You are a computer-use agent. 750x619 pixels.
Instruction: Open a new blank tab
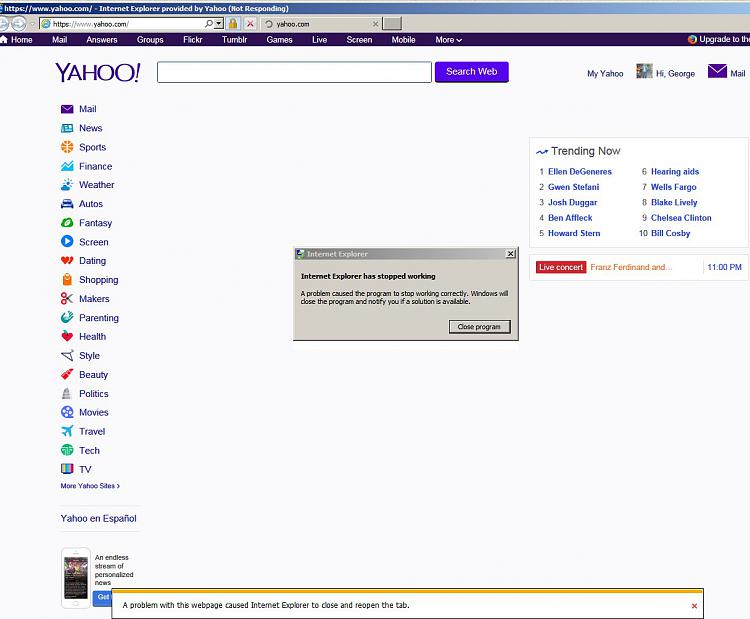click(392, 23)
